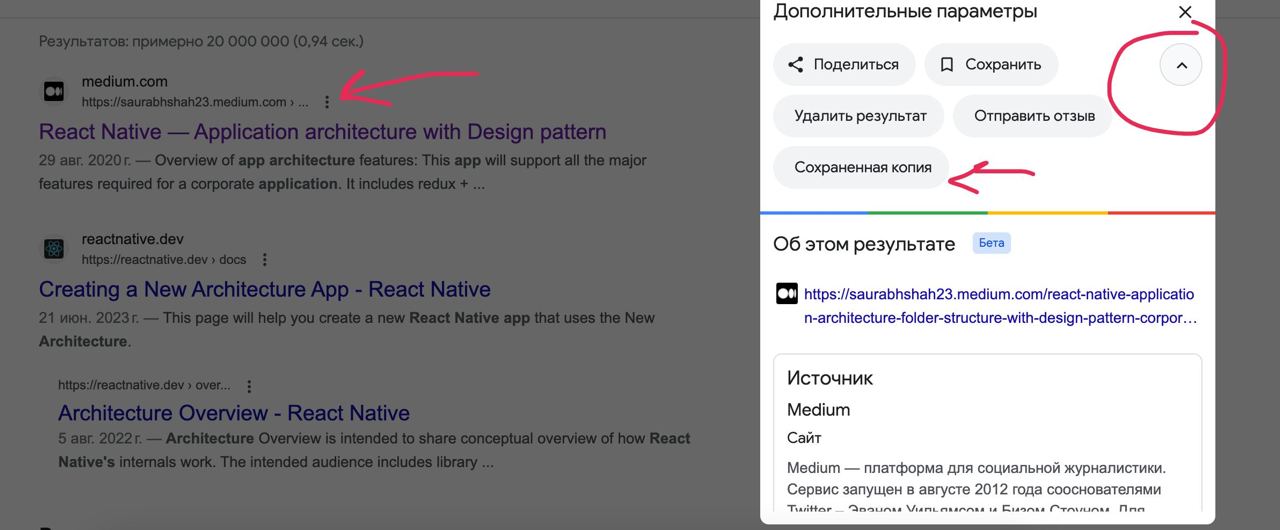The height and width of the screenshot is (530, 1280).
Task: Click the Дополнительные параметры panel title
Action: tap(905, 12)
